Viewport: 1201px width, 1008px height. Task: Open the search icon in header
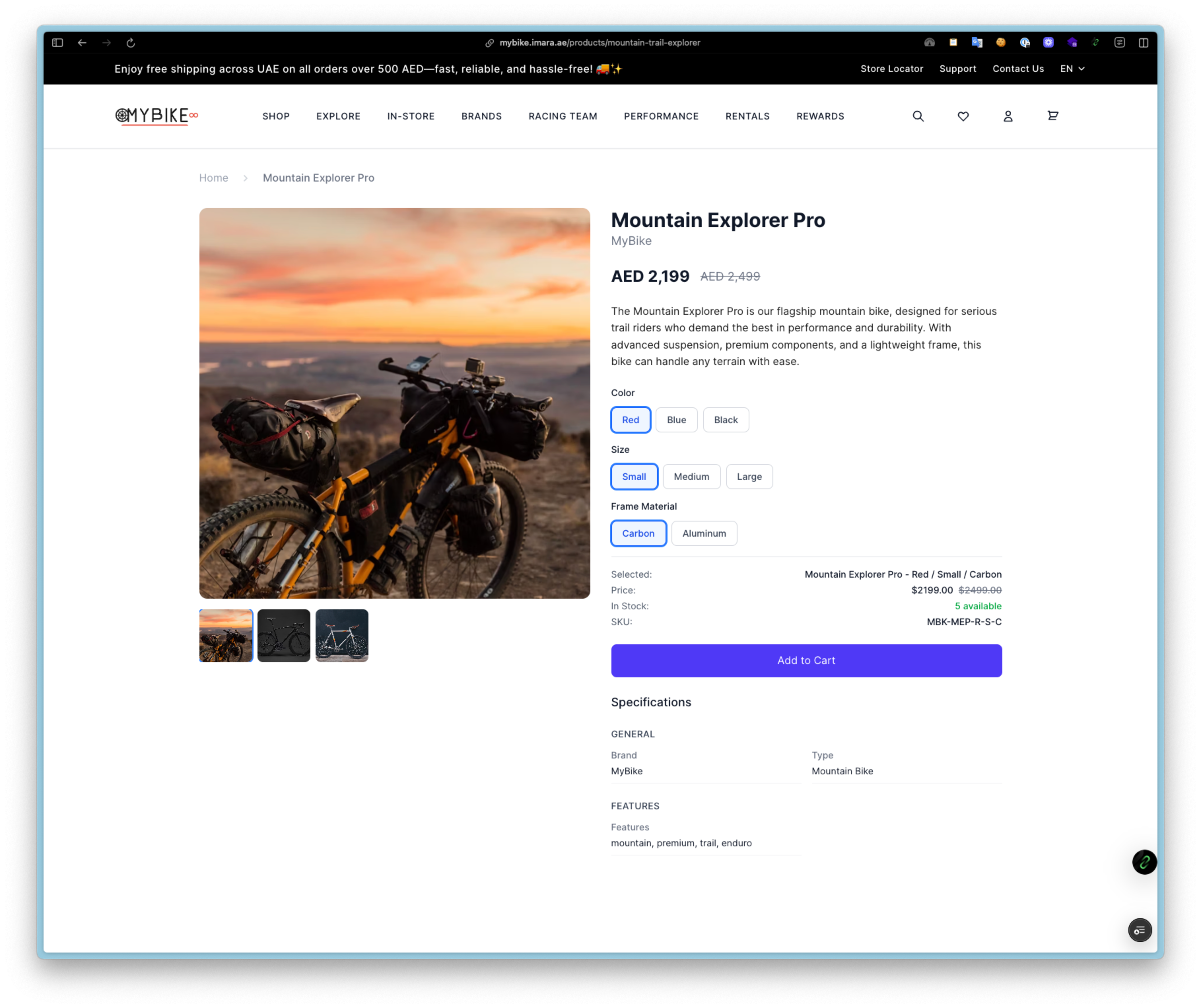918,116
